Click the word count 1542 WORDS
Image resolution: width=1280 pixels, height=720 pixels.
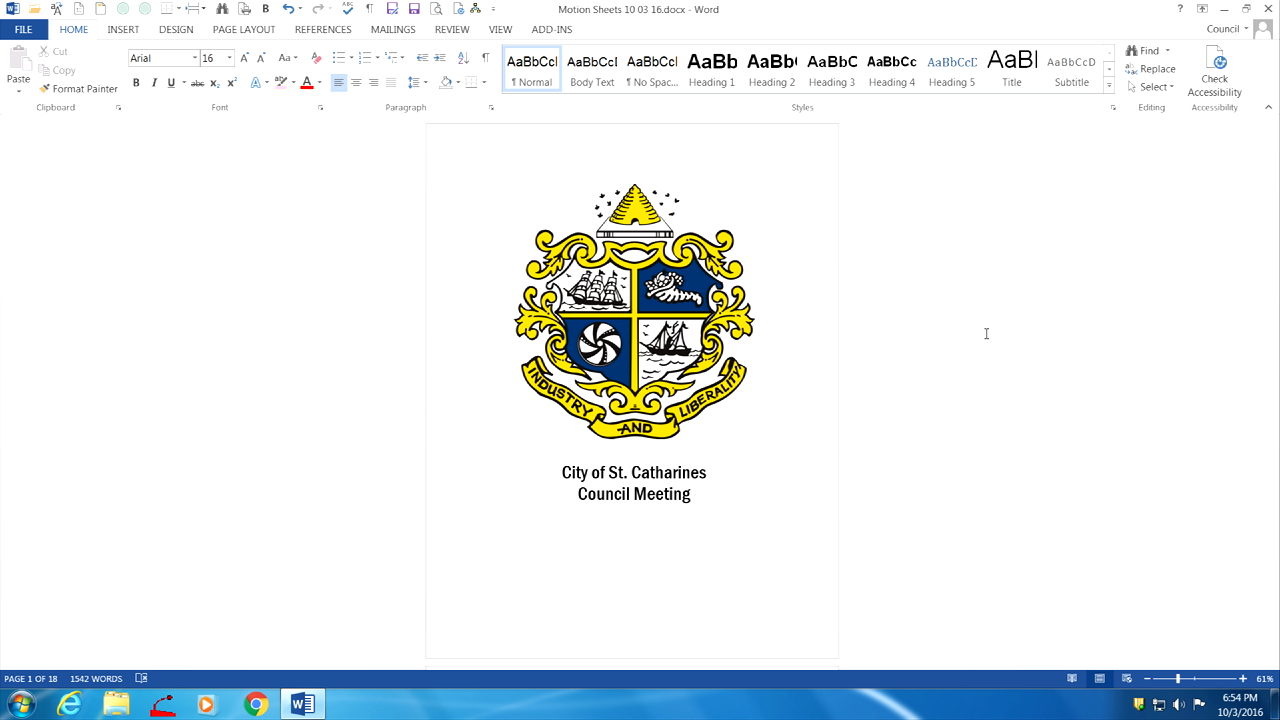pos(96,679)
